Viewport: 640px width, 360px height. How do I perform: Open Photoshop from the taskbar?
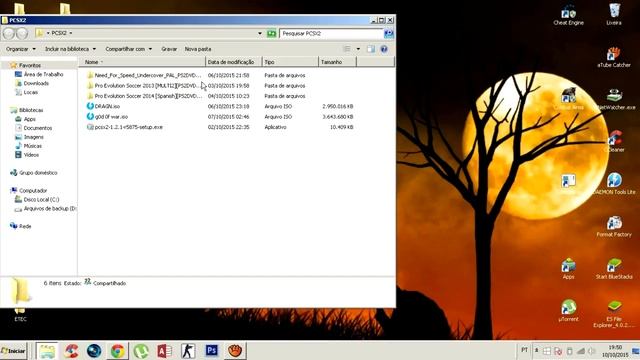[211, 351]
